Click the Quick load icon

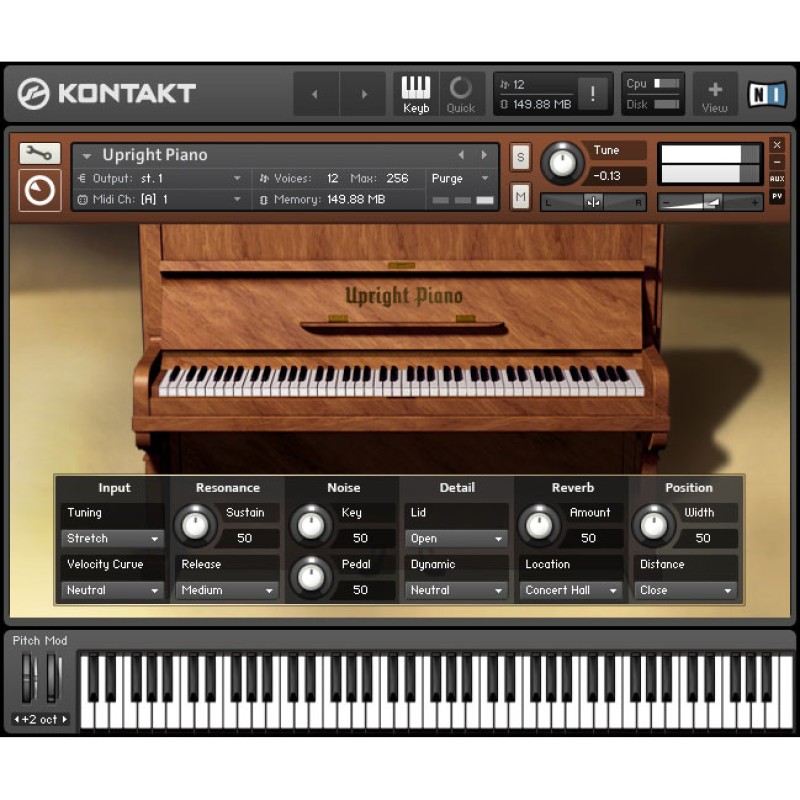tap(460, 94)
